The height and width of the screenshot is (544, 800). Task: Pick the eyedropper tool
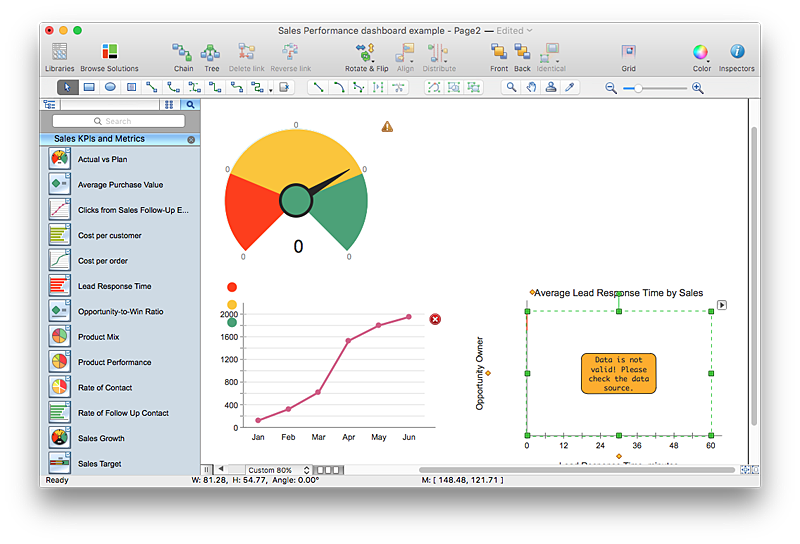570,88
